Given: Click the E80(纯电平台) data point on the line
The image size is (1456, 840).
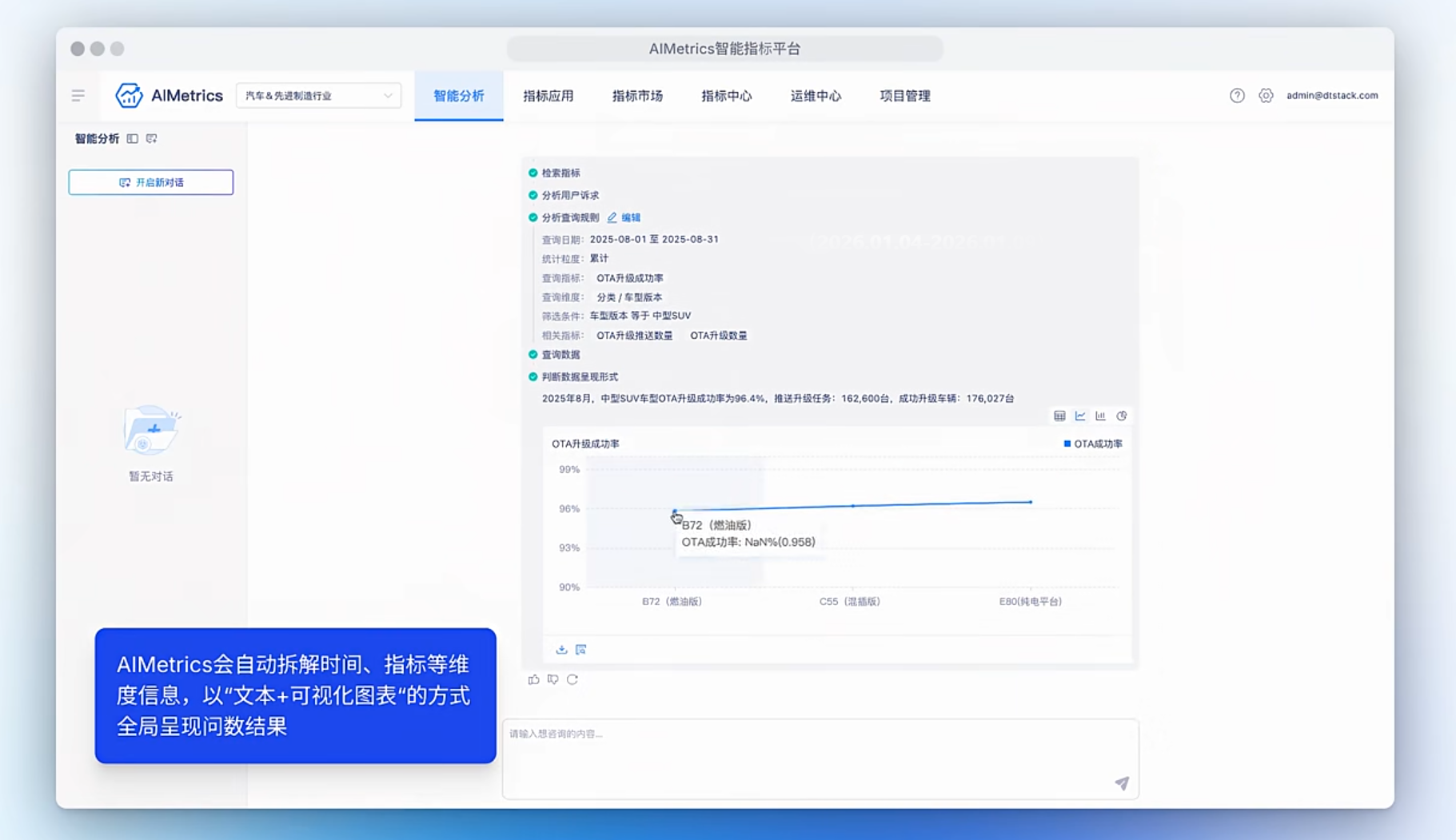Looking at the screenshot, I should (1031, 502).
